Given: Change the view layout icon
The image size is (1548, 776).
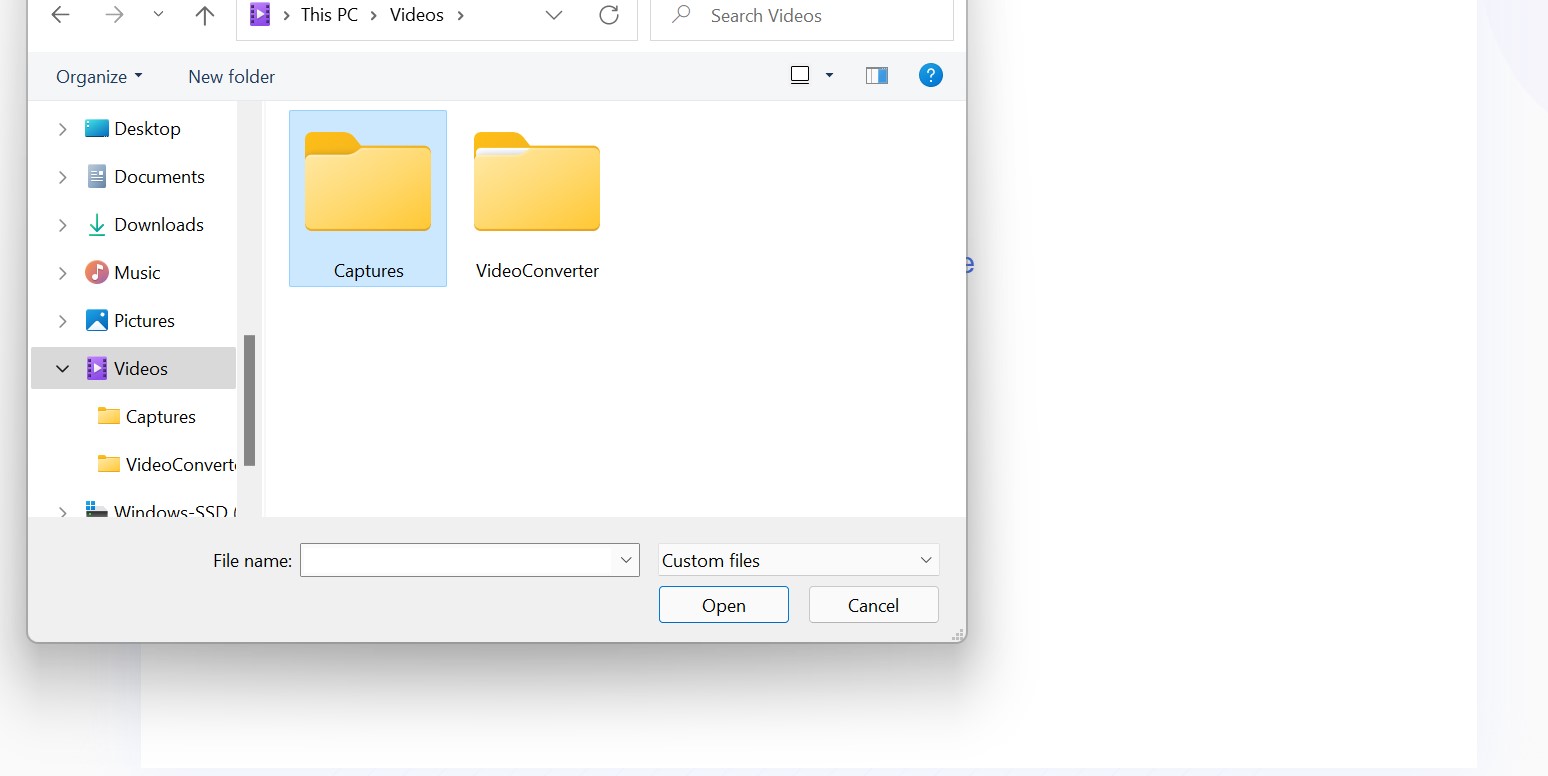Looking at the screenshot, I should (x=800, y=75).
